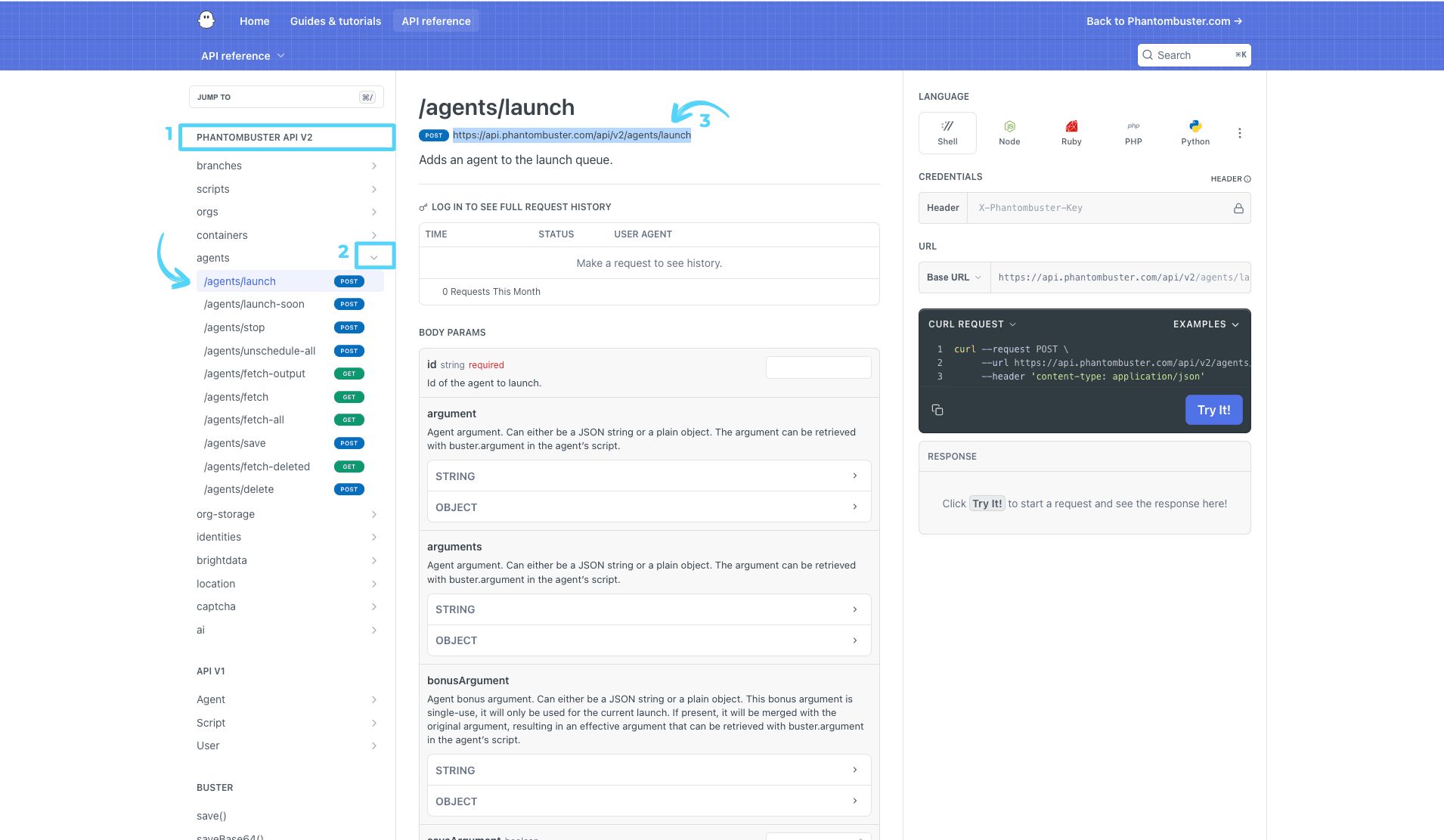Open the CURL REQUEST dropdown
Image resolution: width=1444 pixels, height=840 pixels.
point(972,324)
